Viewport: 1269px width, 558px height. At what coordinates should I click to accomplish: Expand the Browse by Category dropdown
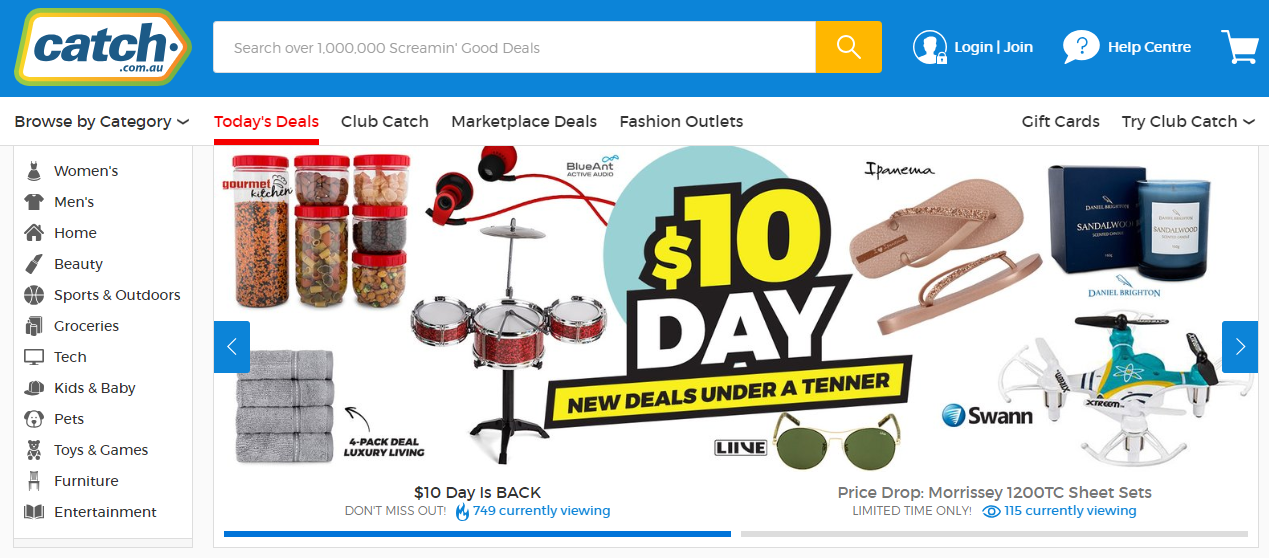102,121
